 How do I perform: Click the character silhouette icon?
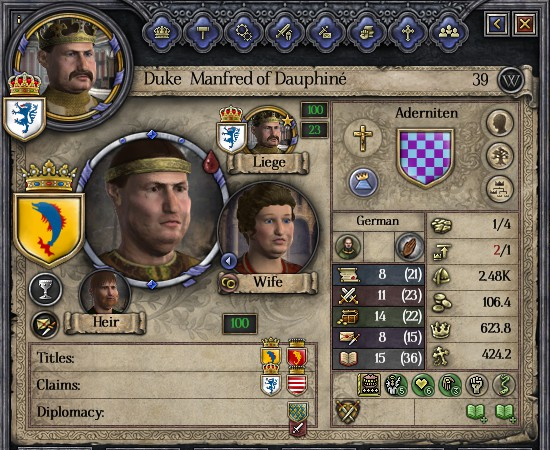tap(500, 123)
